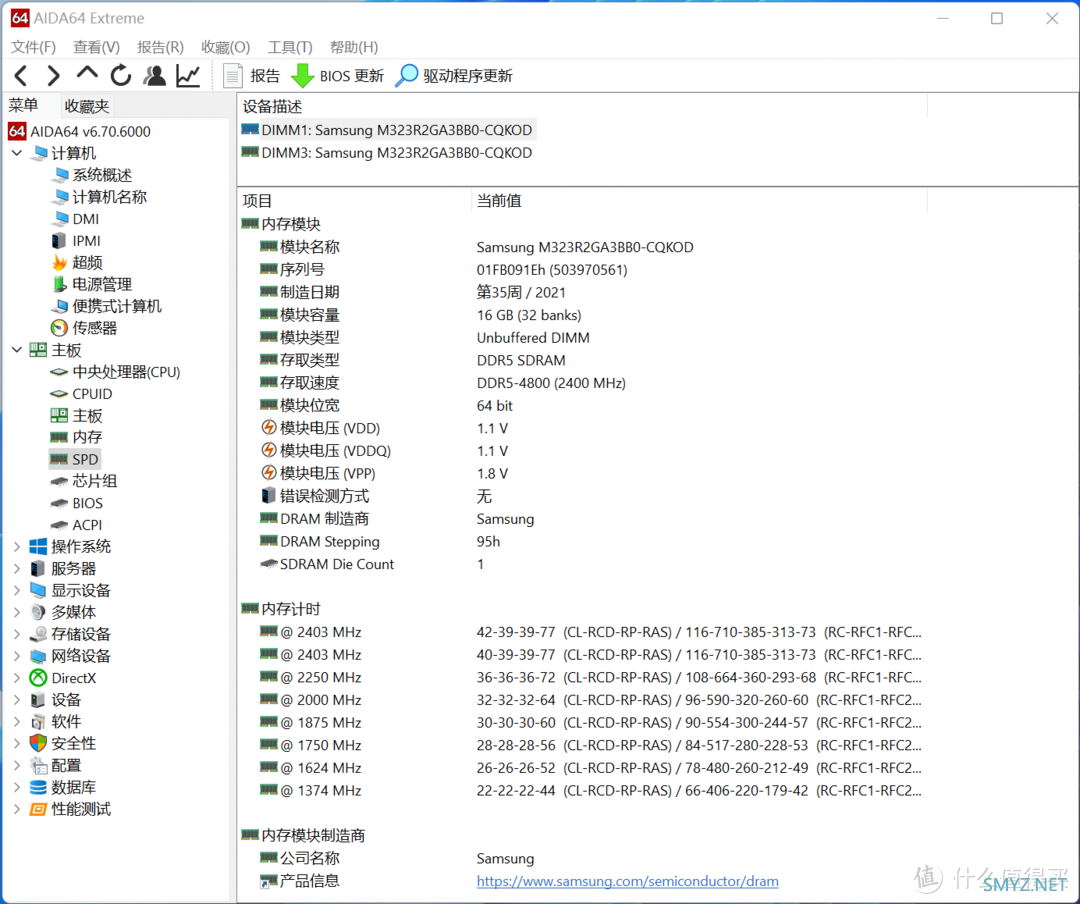1080x904 pixels.
Task: Refresh the page with the circular arrow icon
Action: pyautogui.click(x=121, y=76)
